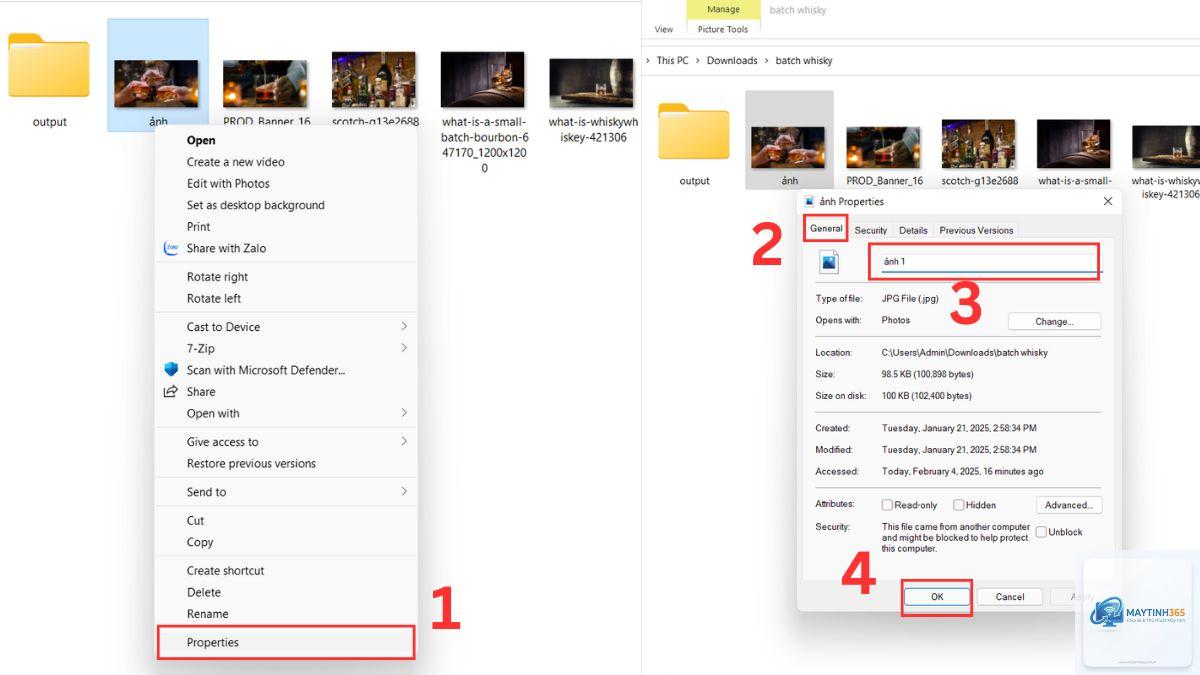Expand the Open with submenu arrow

click(404, 413)
